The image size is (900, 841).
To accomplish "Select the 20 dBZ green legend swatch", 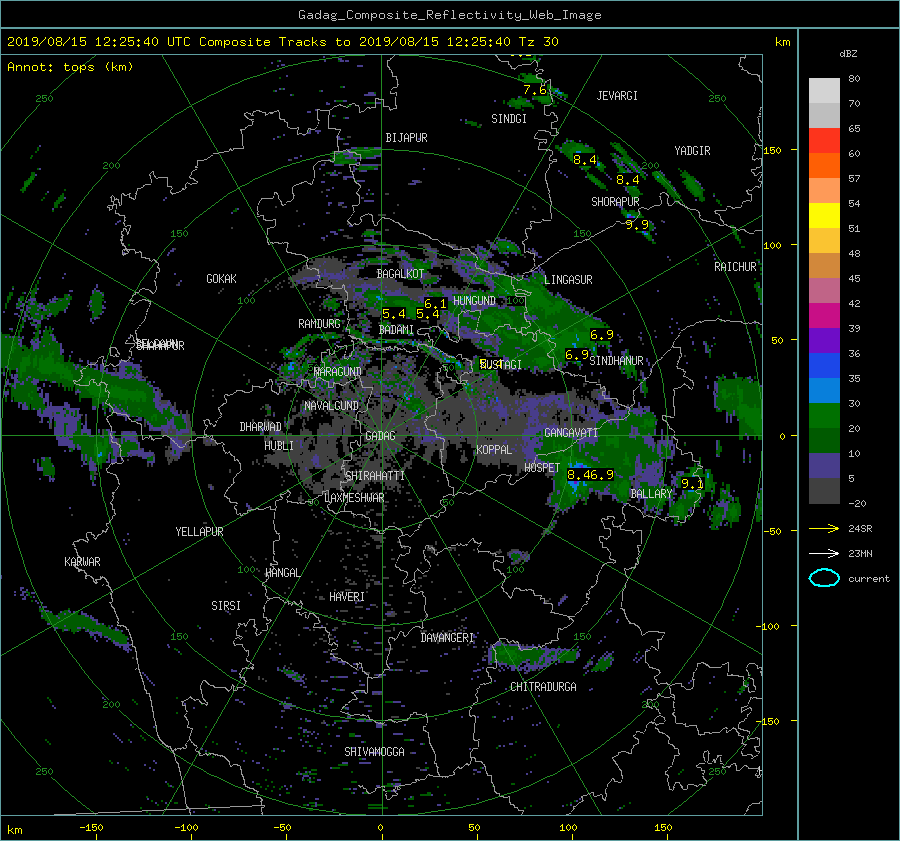I will 824,441.
